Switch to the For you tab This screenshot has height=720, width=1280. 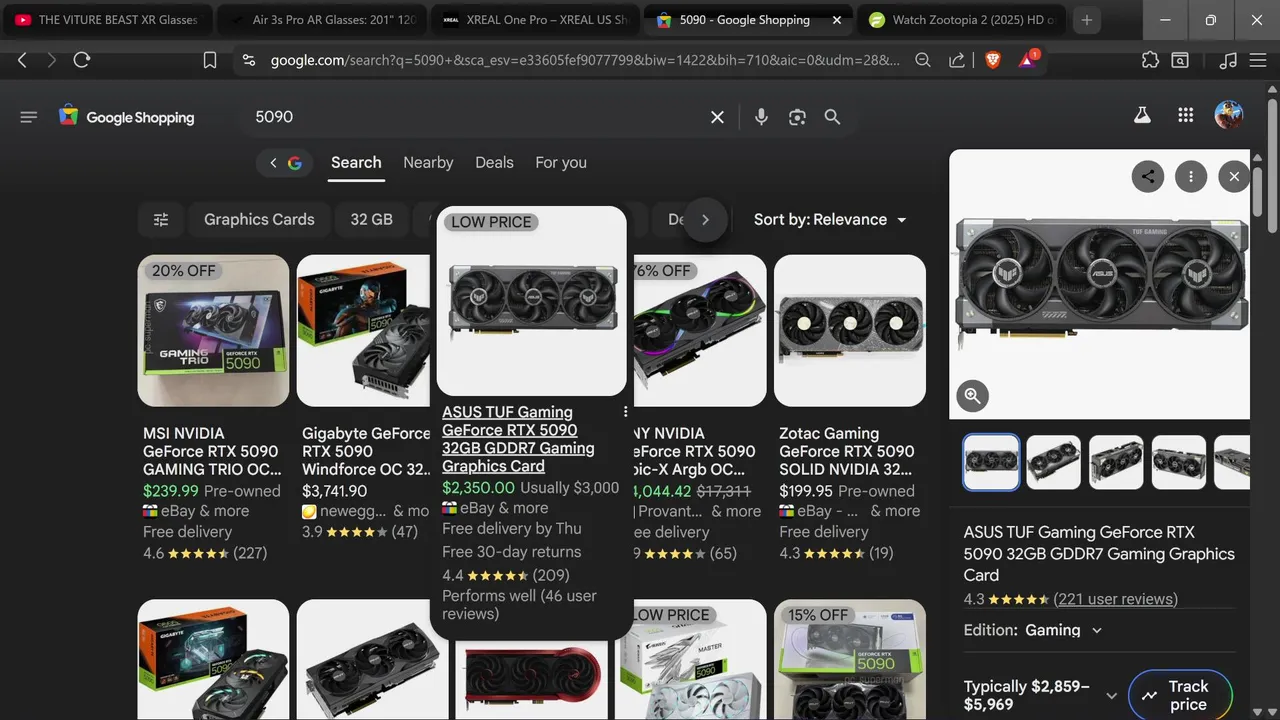pos(561,163)
